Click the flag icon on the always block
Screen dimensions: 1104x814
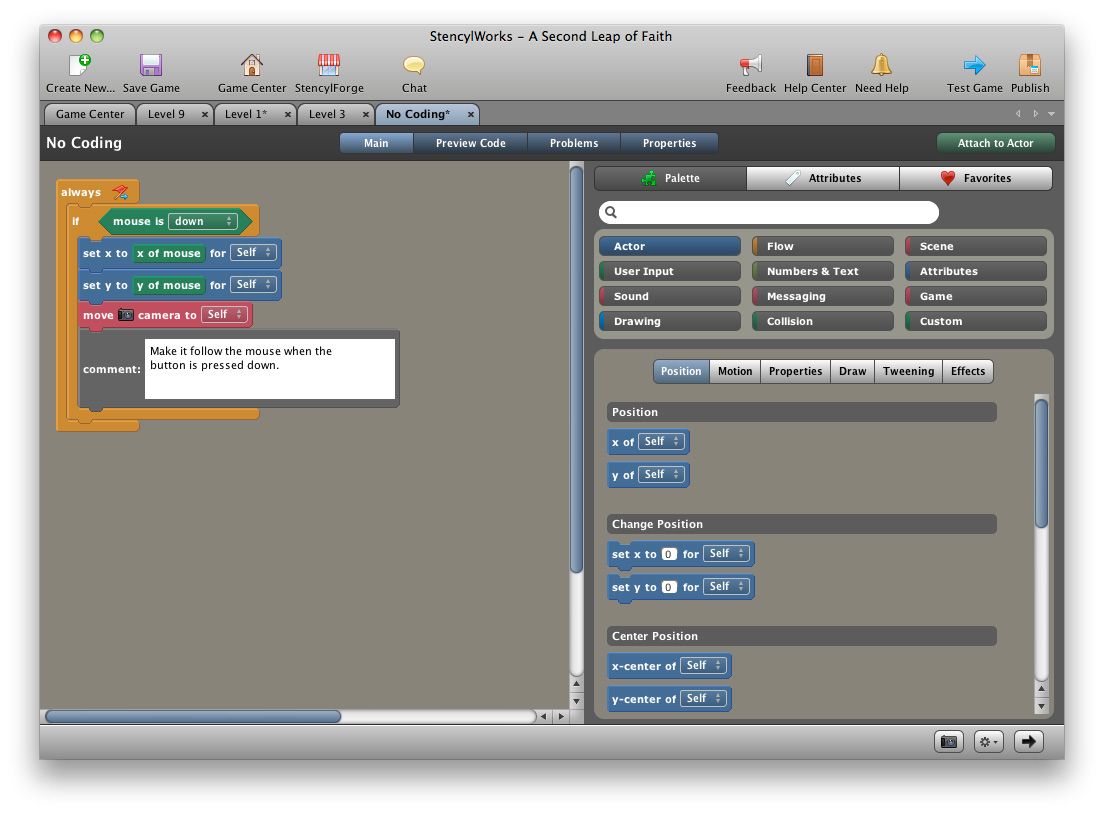tap(120, 192)
